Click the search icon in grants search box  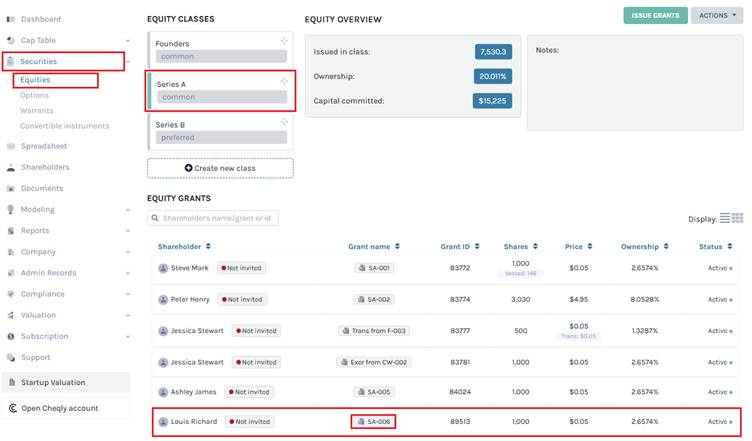(155, 218)
